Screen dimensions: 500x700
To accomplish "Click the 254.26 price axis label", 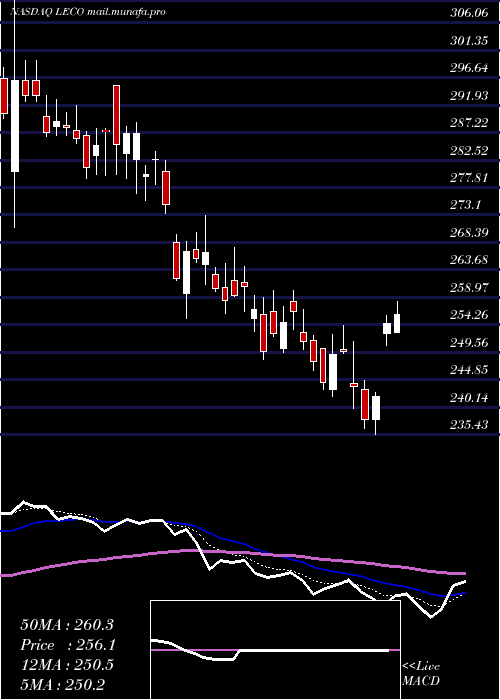I will tap(469, 315).
